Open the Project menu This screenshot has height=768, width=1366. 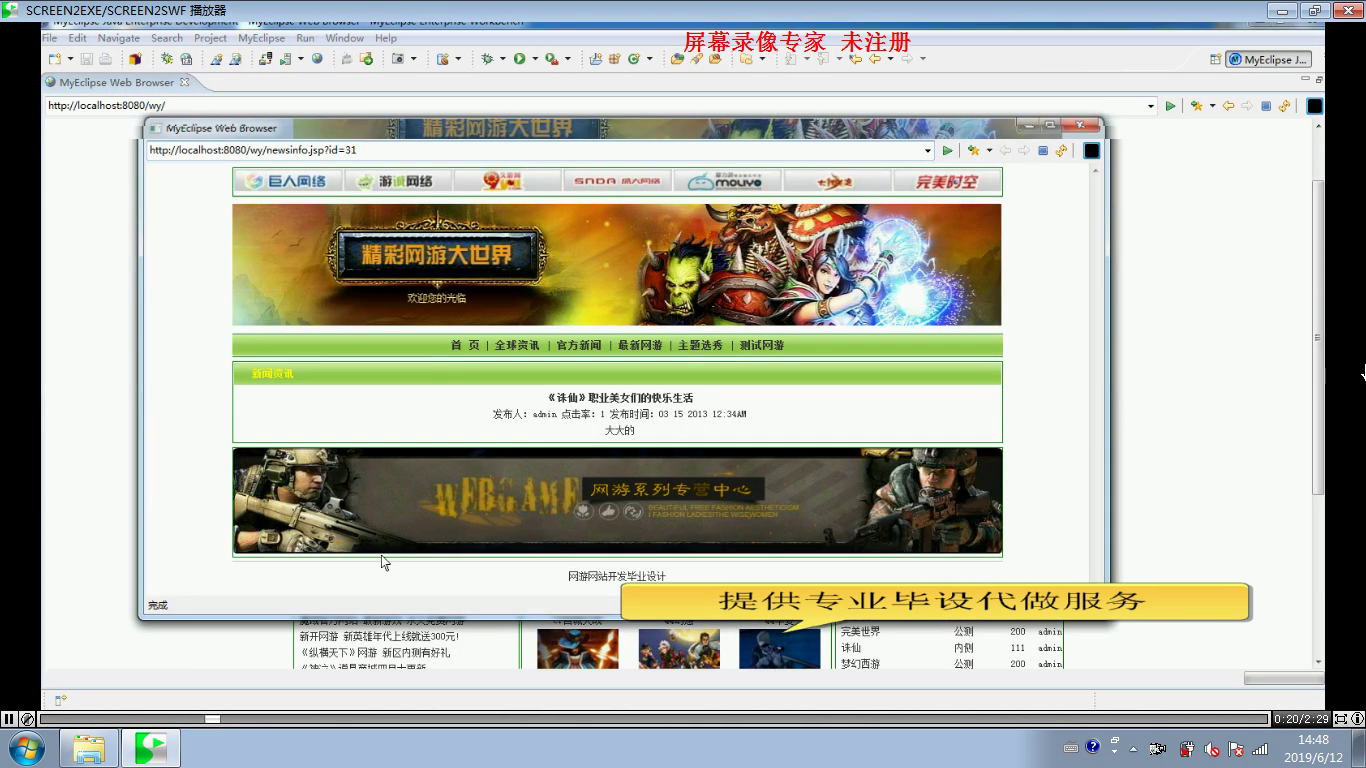pyautogui.click(x=210, y=38)
